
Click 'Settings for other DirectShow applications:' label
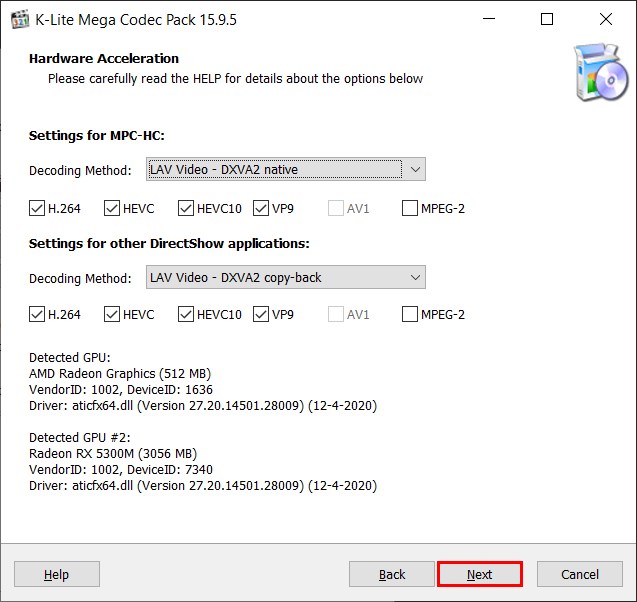[169, 244]
